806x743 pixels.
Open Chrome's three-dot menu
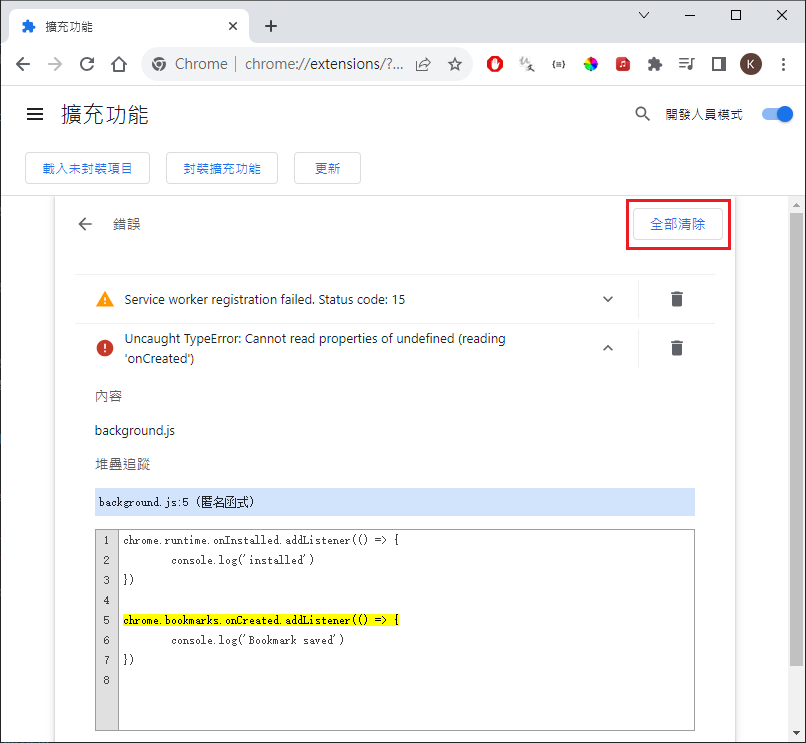click(783, 64)
